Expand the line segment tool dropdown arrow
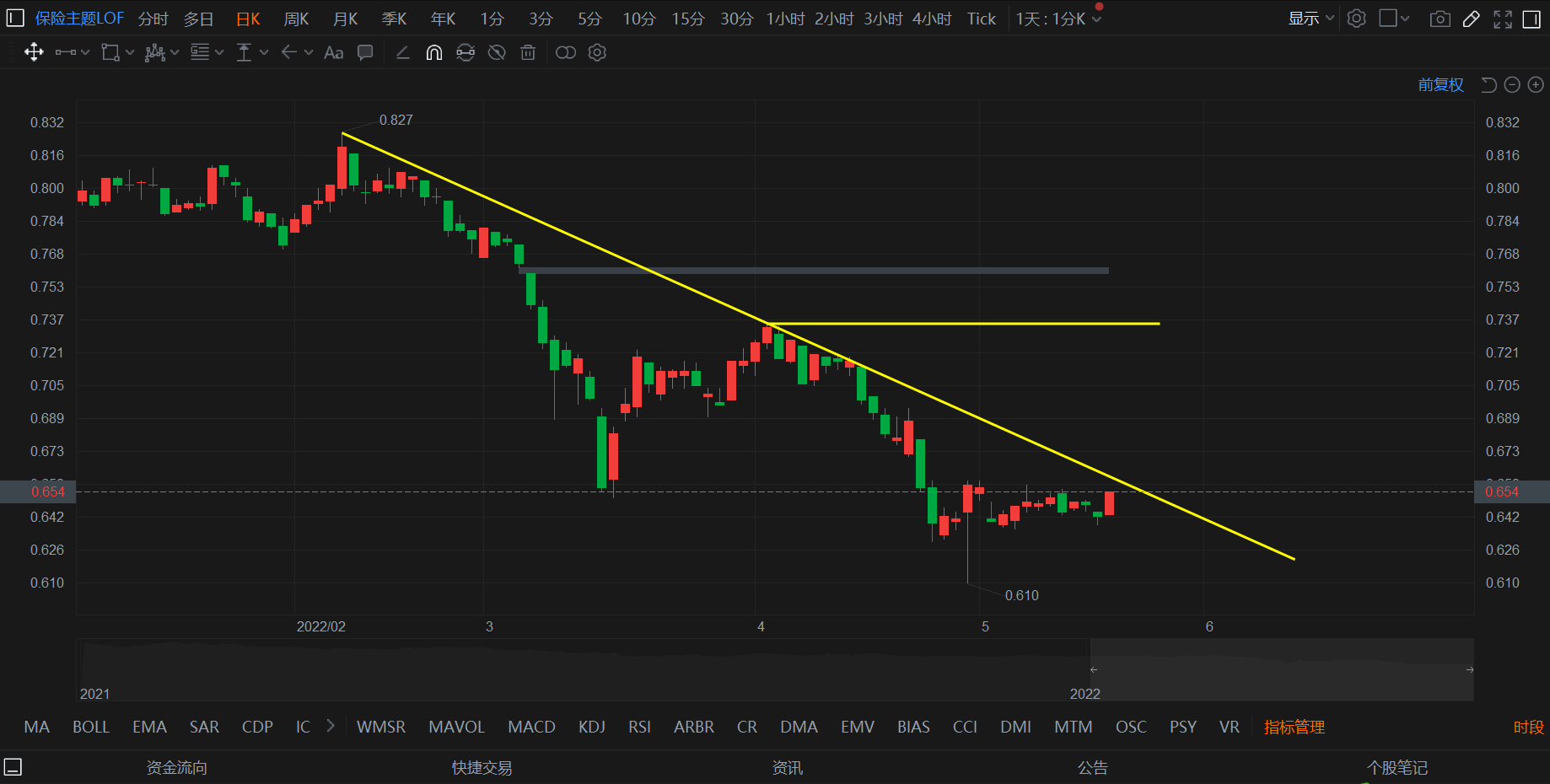Viewport: 1550px width, 784px height. [85, 52]
